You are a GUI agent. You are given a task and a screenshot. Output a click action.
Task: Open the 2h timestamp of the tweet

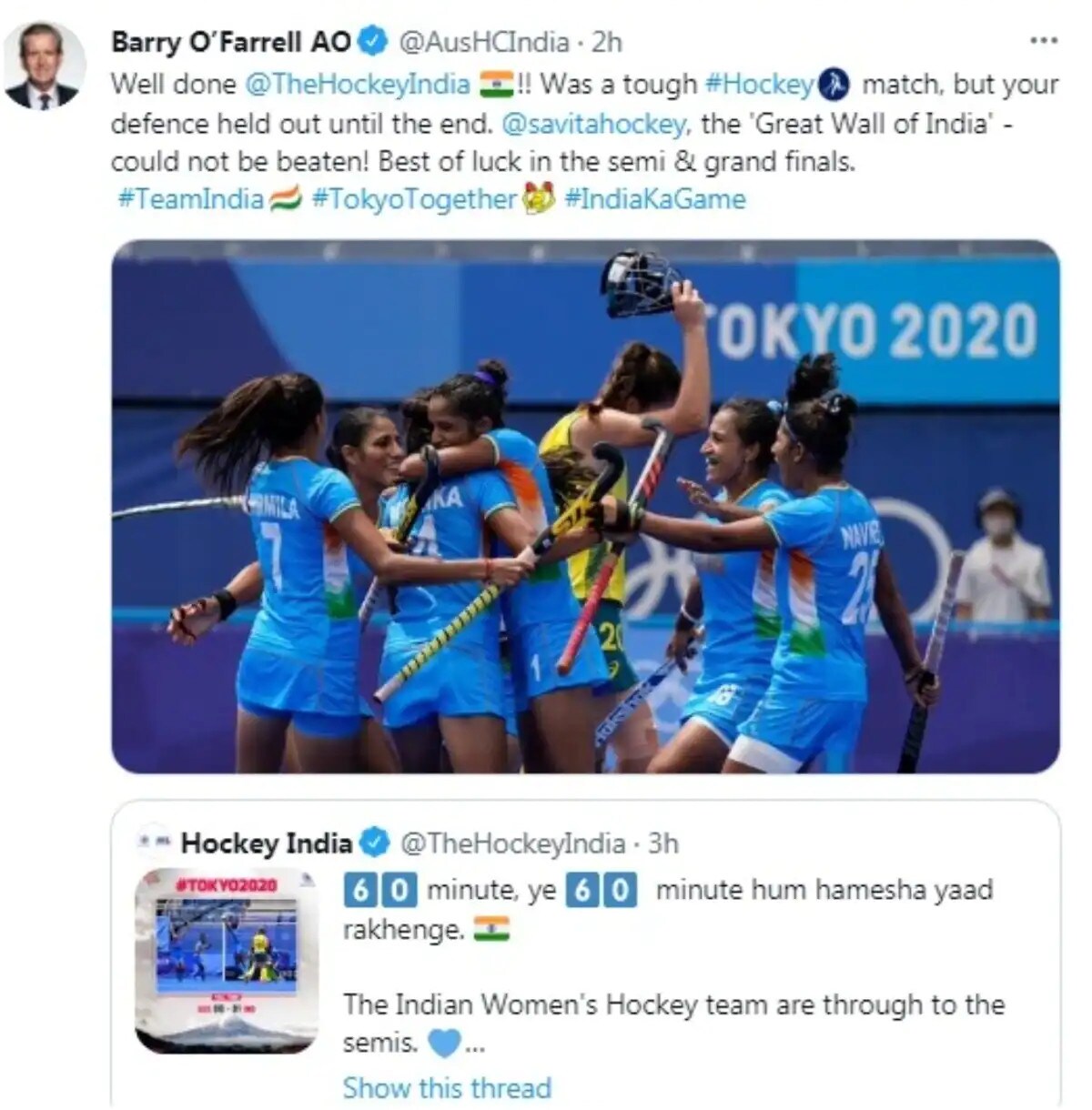(607, 42)
